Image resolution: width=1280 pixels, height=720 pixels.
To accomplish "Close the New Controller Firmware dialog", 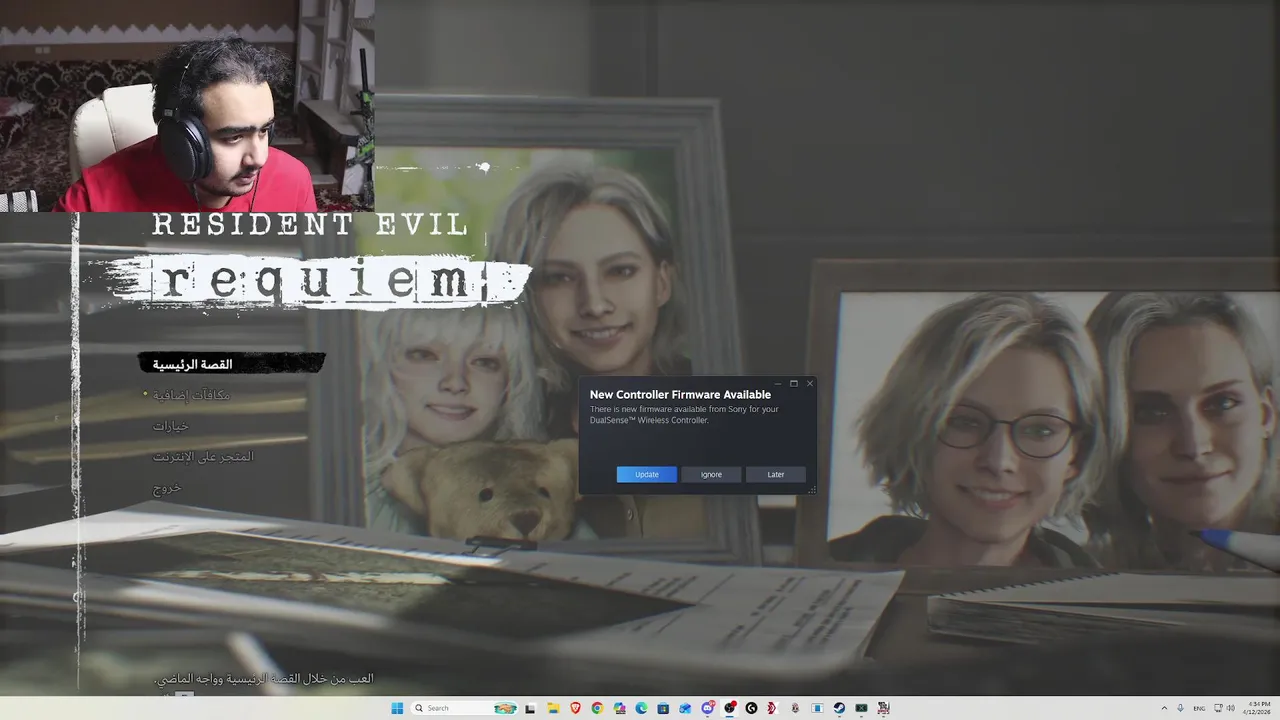I will point(810,383).
